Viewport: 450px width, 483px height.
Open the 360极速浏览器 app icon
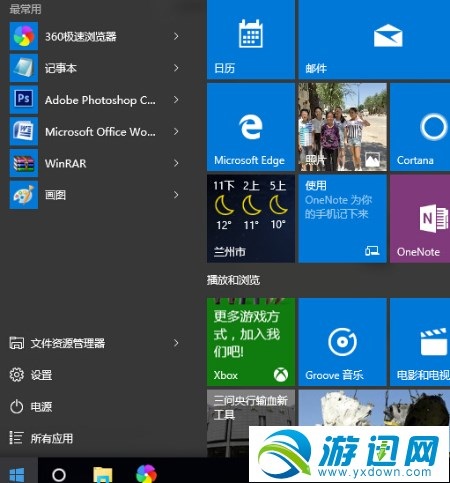click(24, 36)
